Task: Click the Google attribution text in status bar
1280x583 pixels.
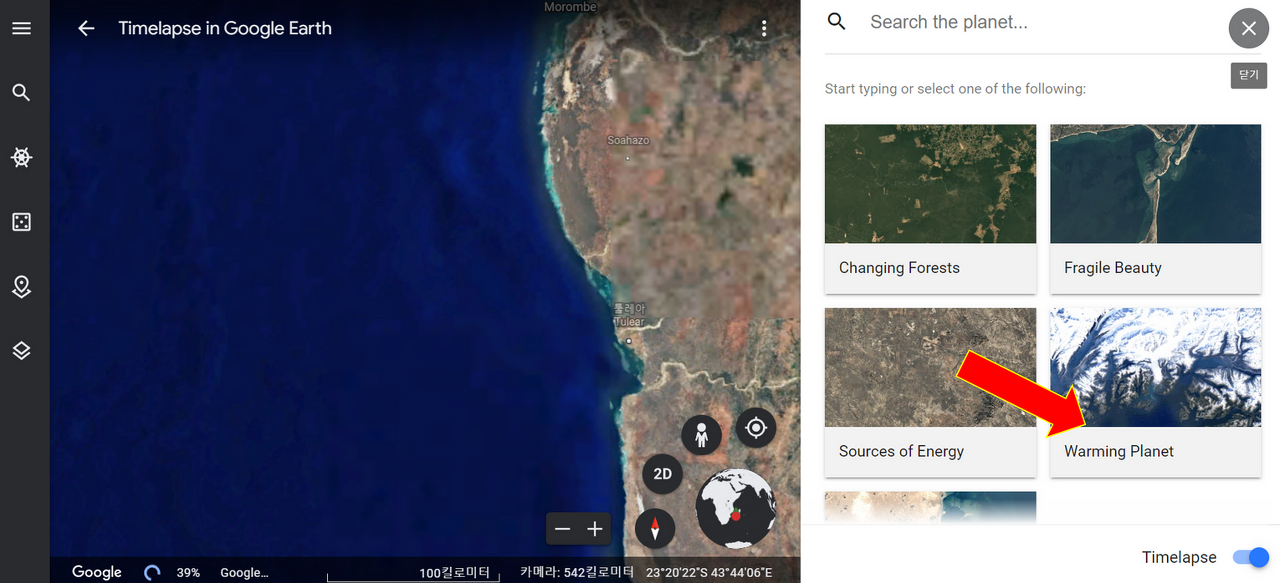Action: pyautogui.click(x=244, y=573)
